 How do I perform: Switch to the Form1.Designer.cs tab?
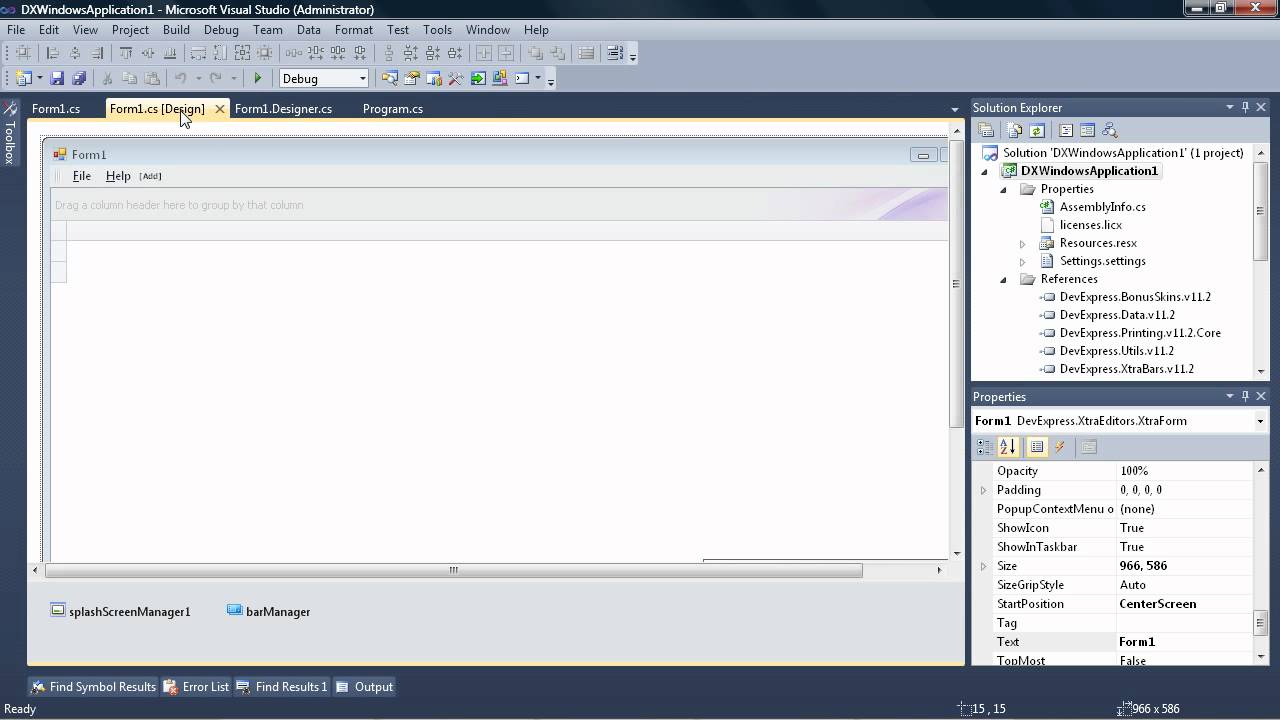(x=283, y=109)
